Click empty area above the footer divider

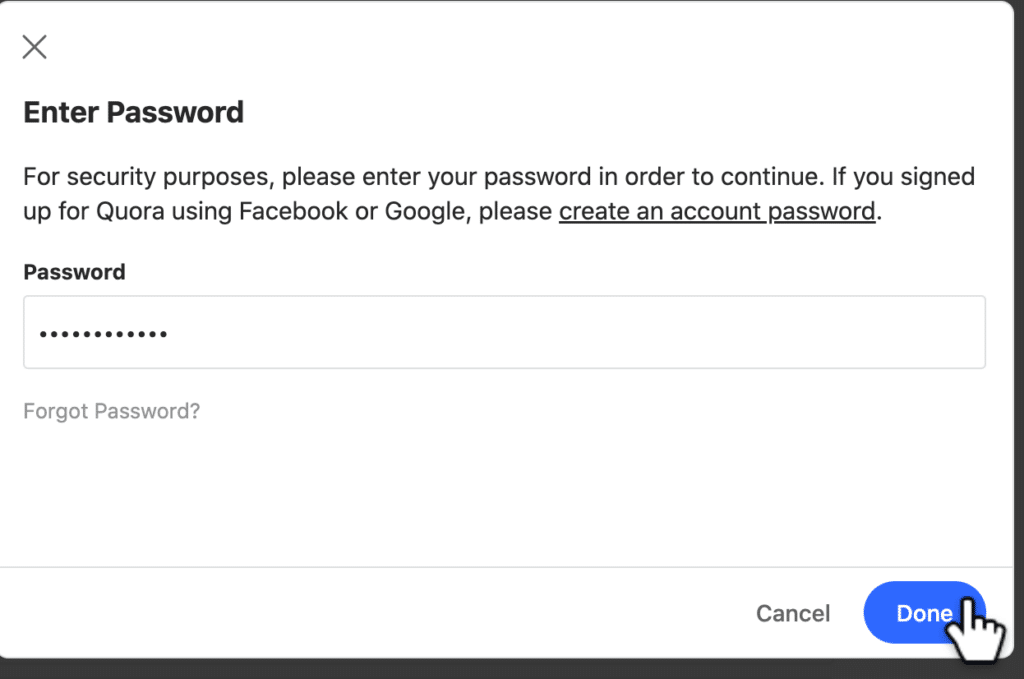pyautogui.click(x=506, y=496)
